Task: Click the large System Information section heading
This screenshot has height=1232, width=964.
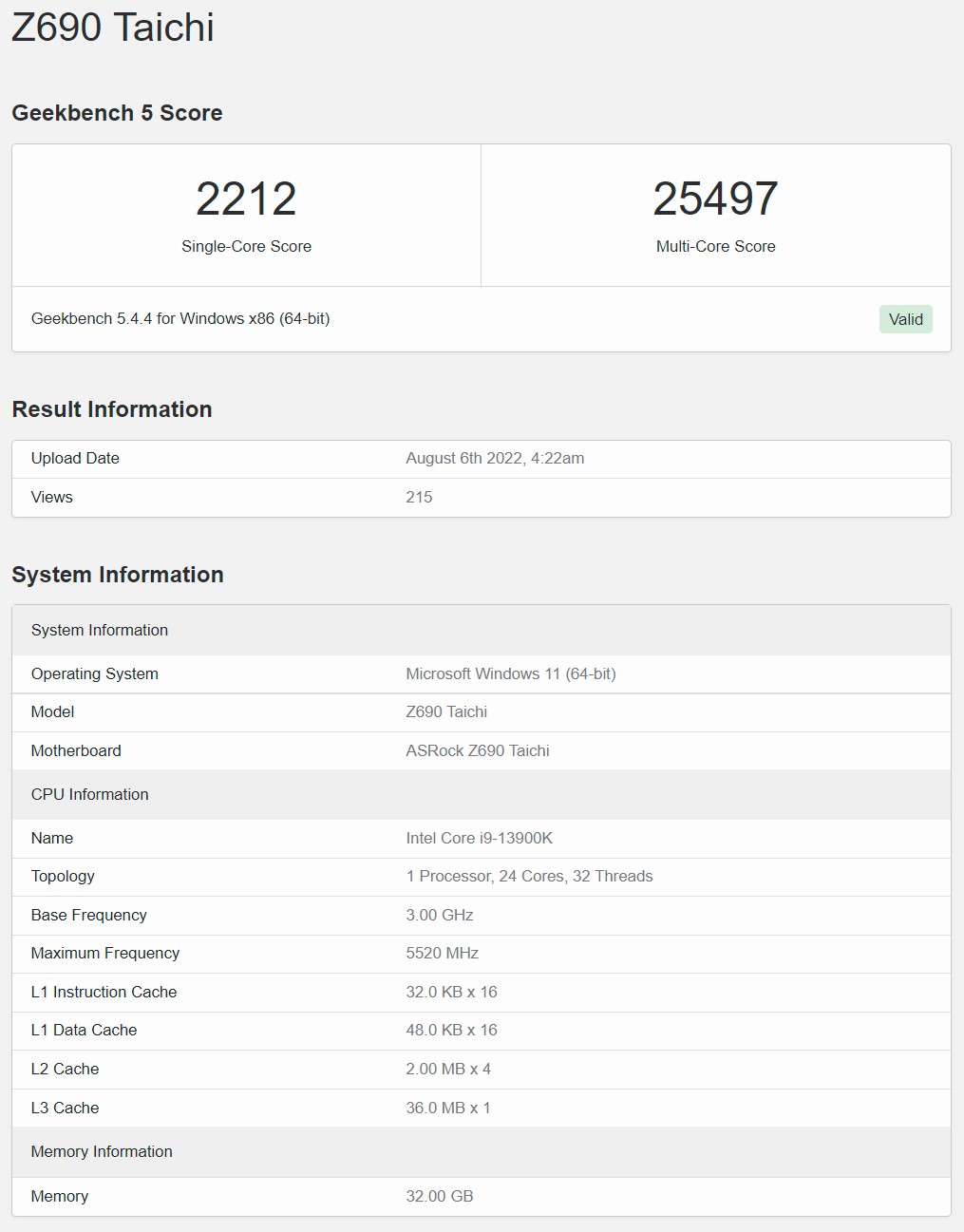Action: pos(118,575)
